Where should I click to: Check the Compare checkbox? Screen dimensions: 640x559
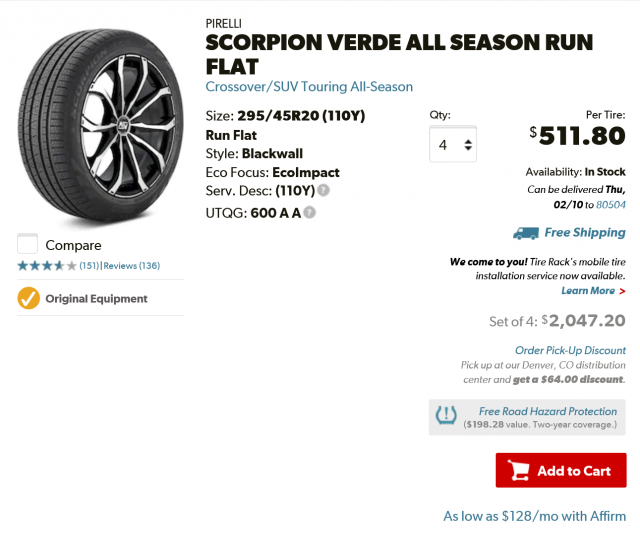(28, 244)
